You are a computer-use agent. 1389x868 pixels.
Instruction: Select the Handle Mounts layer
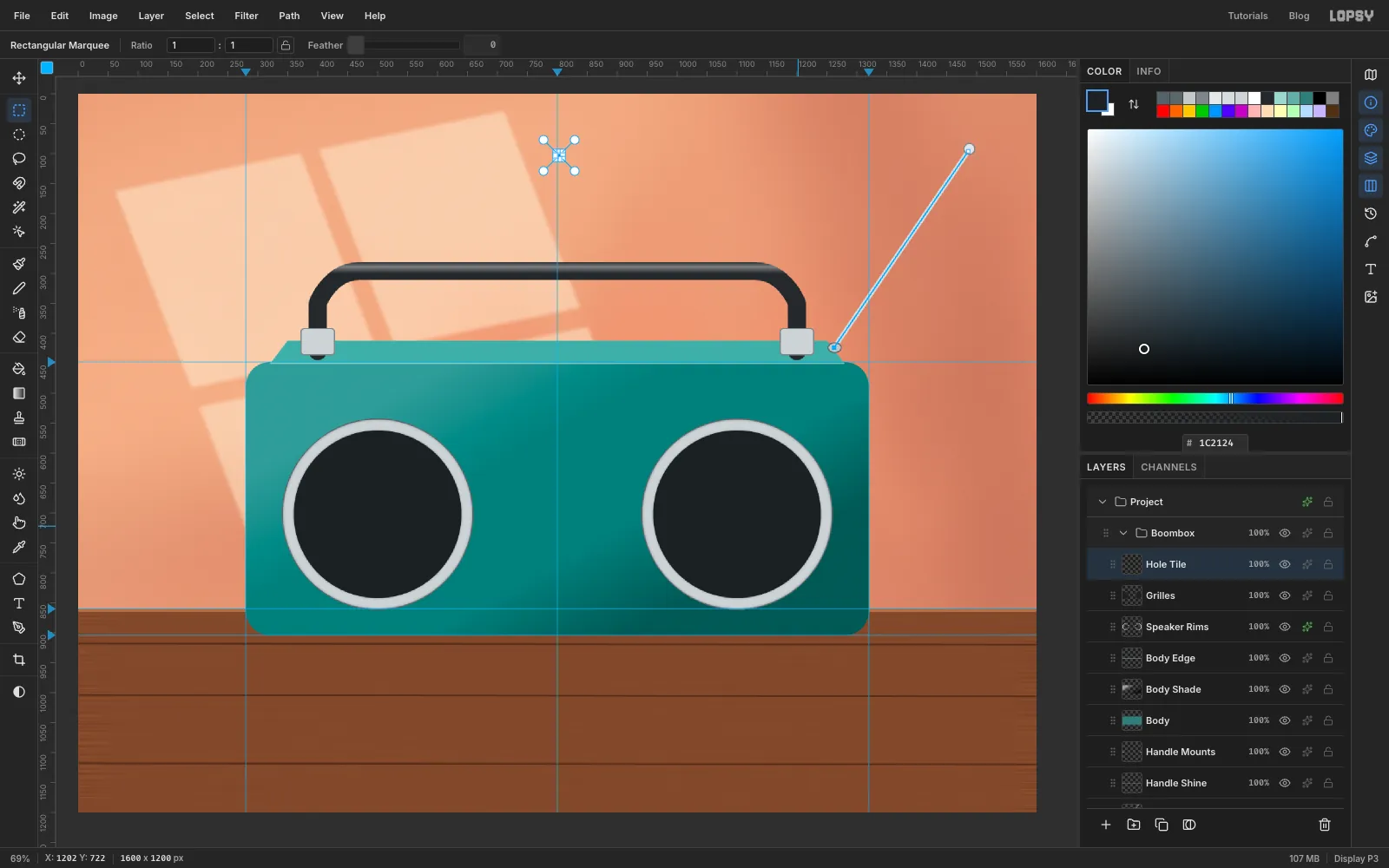1215,752
